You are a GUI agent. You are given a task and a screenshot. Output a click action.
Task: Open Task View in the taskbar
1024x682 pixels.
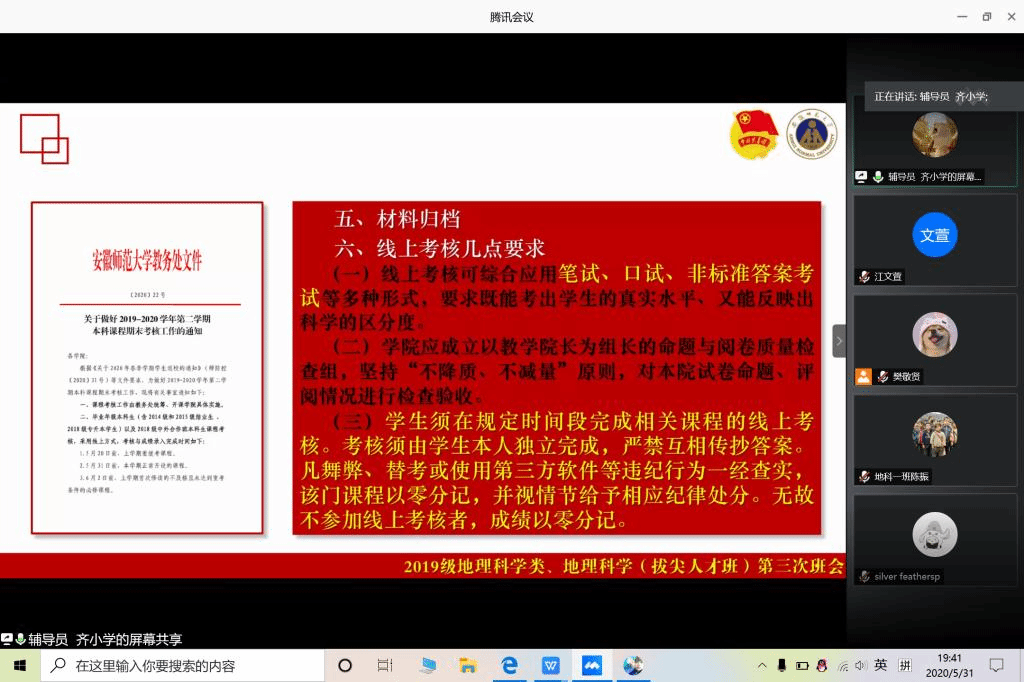pyautogui.click(x=385, y=666)
